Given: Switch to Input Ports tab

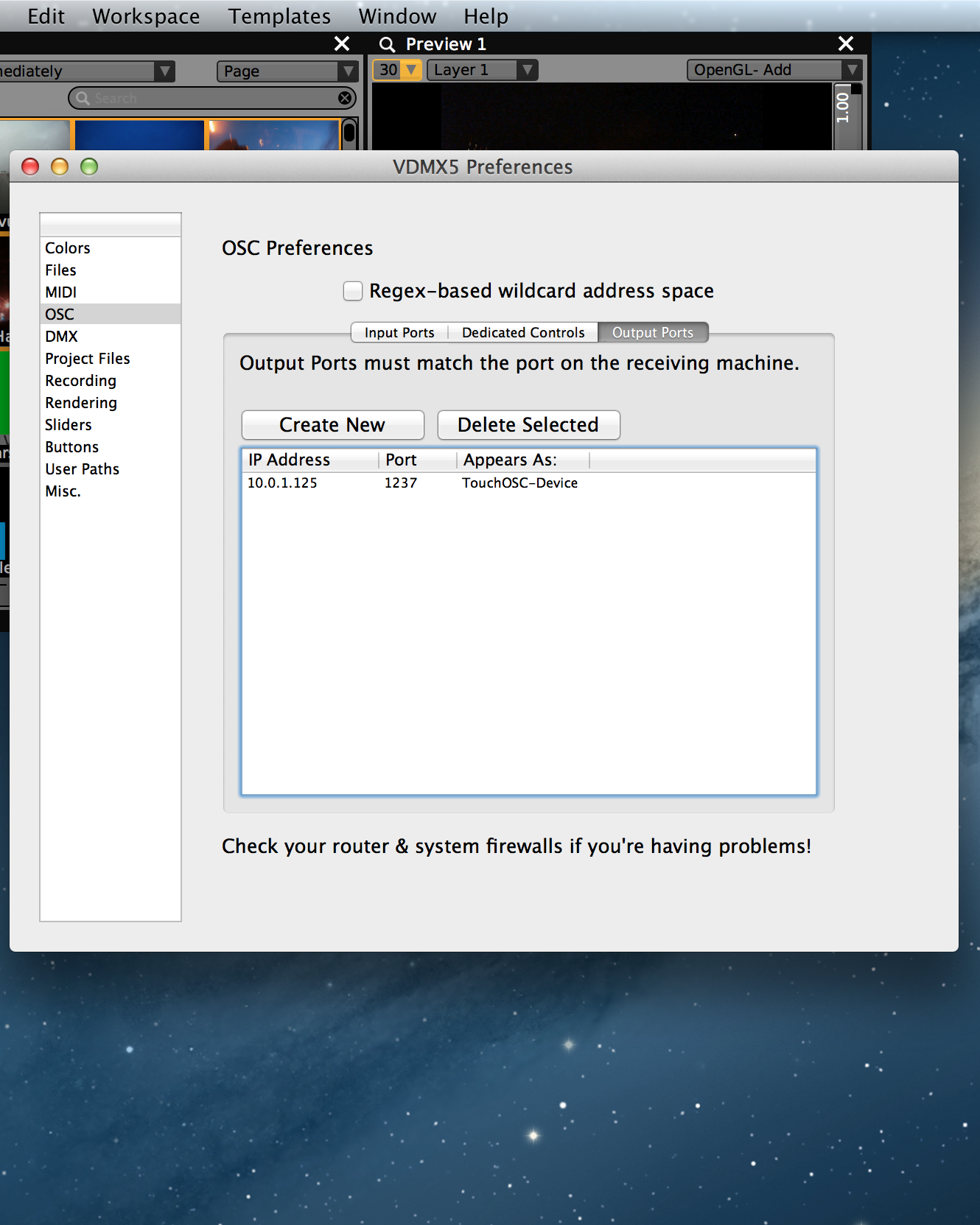Looking at the screenshot, I should [x=399, y=332].
